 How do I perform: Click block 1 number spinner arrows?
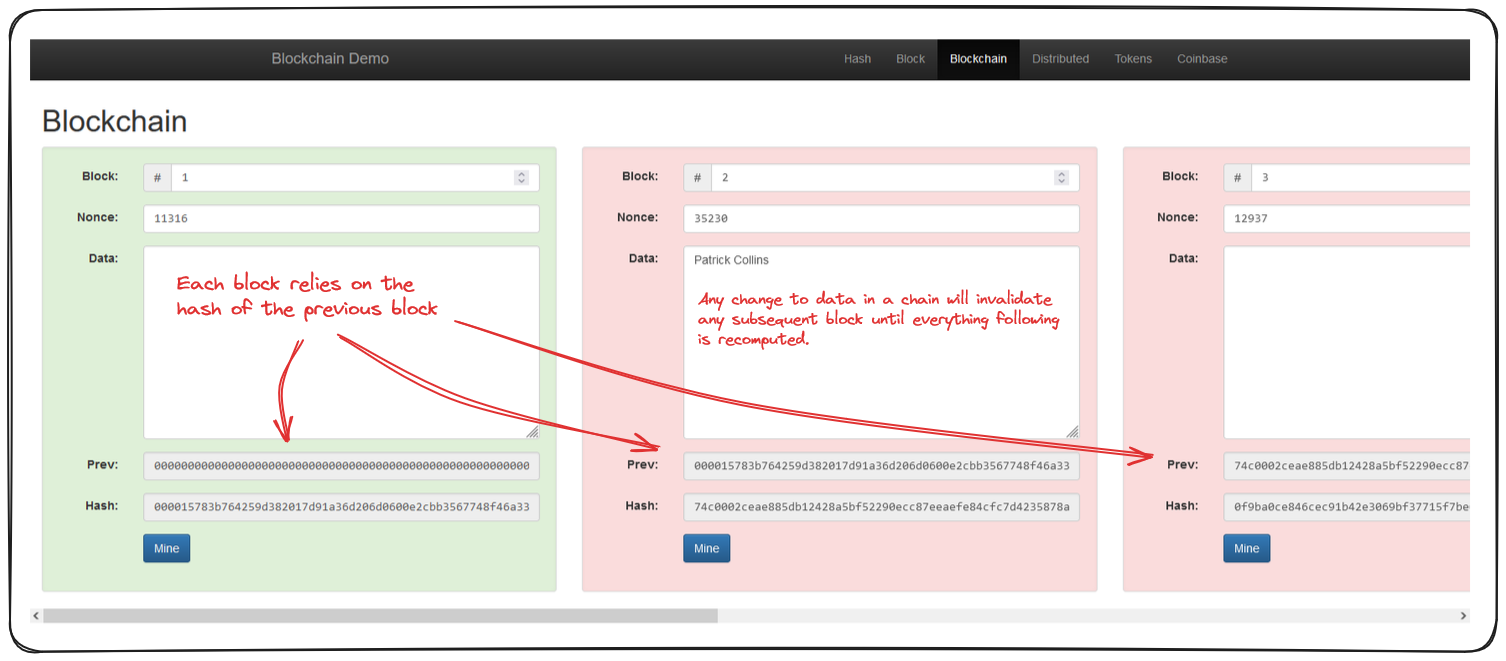[521, 178]
